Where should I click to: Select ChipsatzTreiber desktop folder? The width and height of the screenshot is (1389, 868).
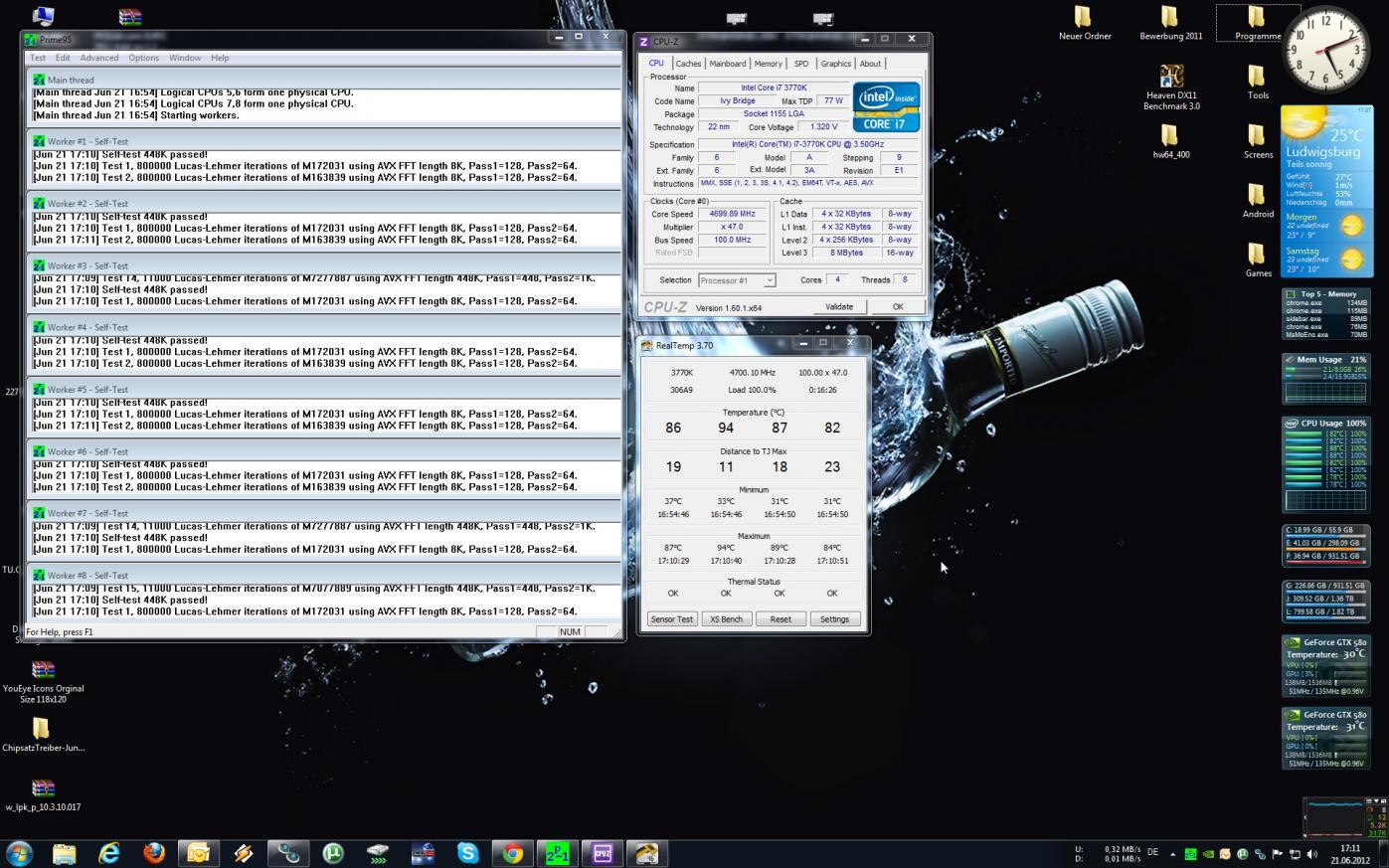tap(43, 736)
